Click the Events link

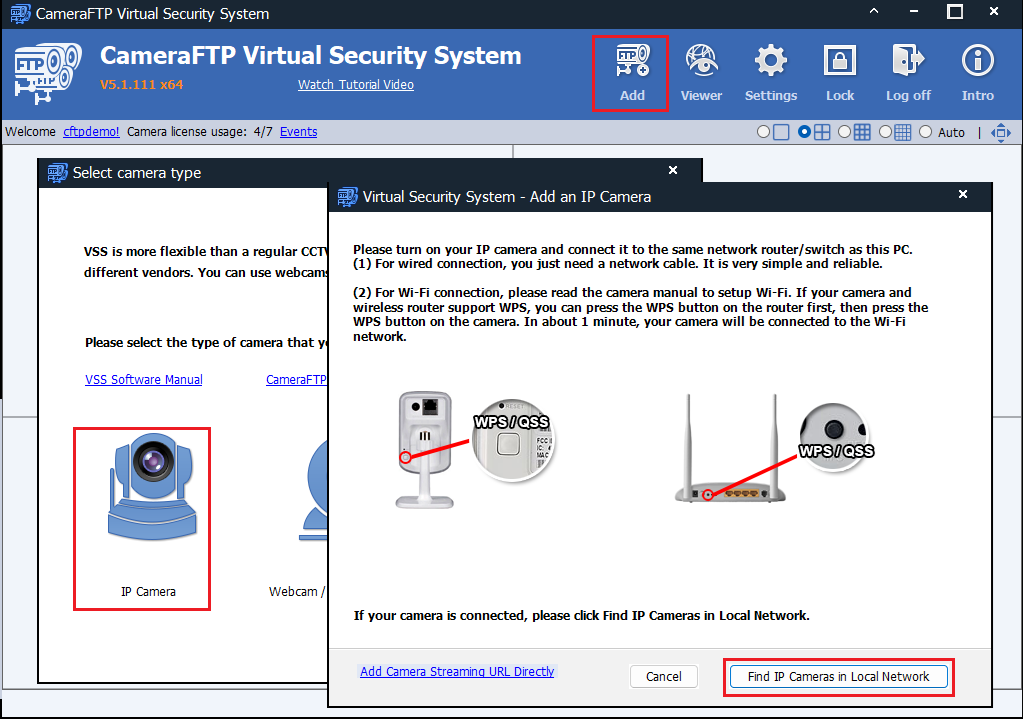coord(298,132)
